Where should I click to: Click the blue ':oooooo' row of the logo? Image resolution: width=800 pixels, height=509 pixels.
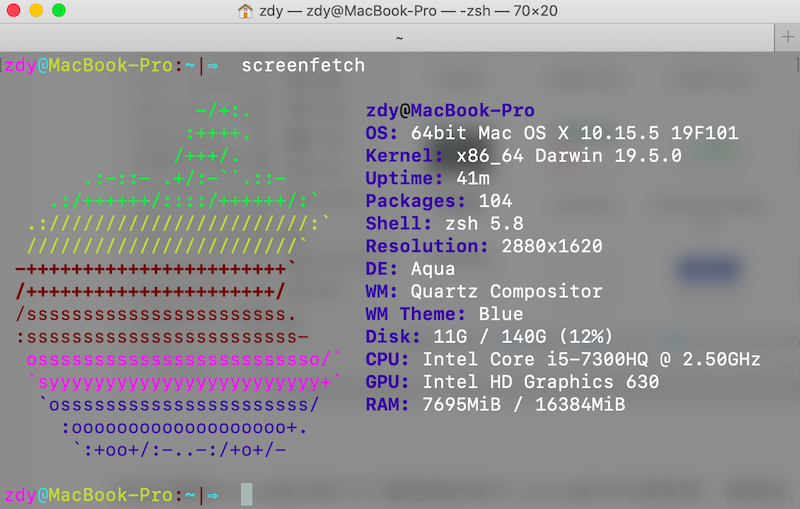[184, 427]
